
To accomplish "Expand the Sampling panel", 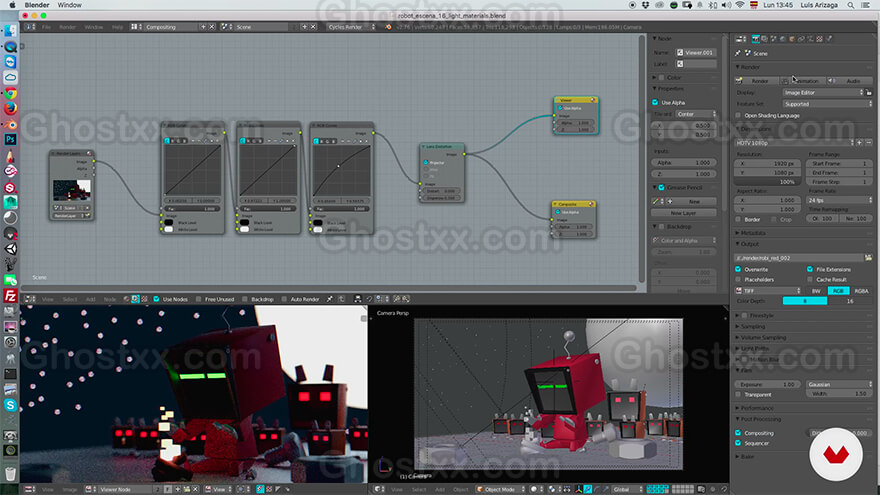I will 753,326.
